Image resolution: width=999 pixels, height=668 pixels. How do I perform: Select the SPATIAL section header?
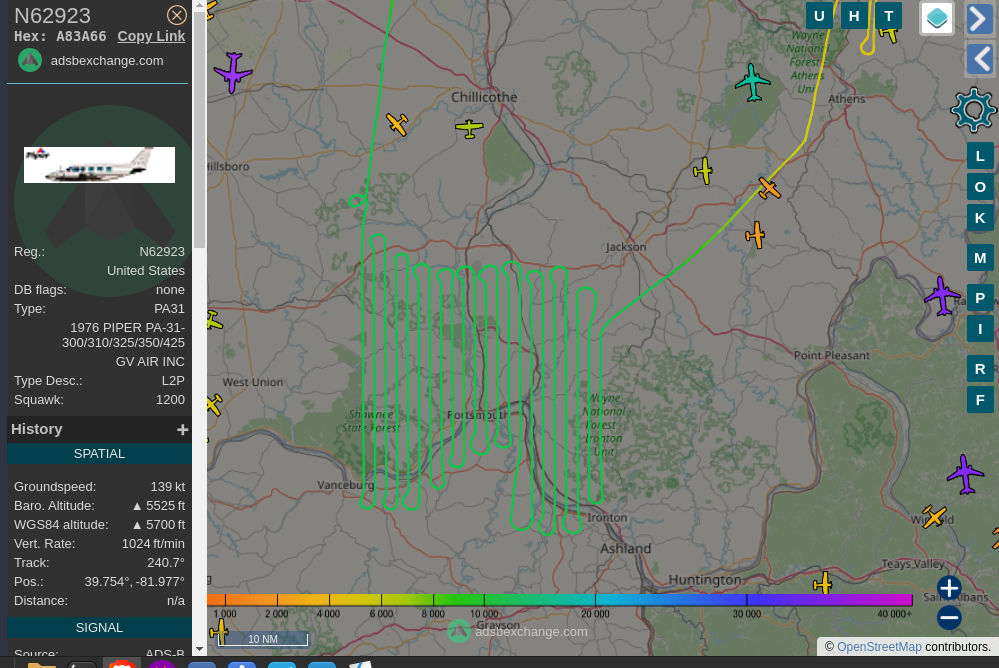[x=99, y=454]
